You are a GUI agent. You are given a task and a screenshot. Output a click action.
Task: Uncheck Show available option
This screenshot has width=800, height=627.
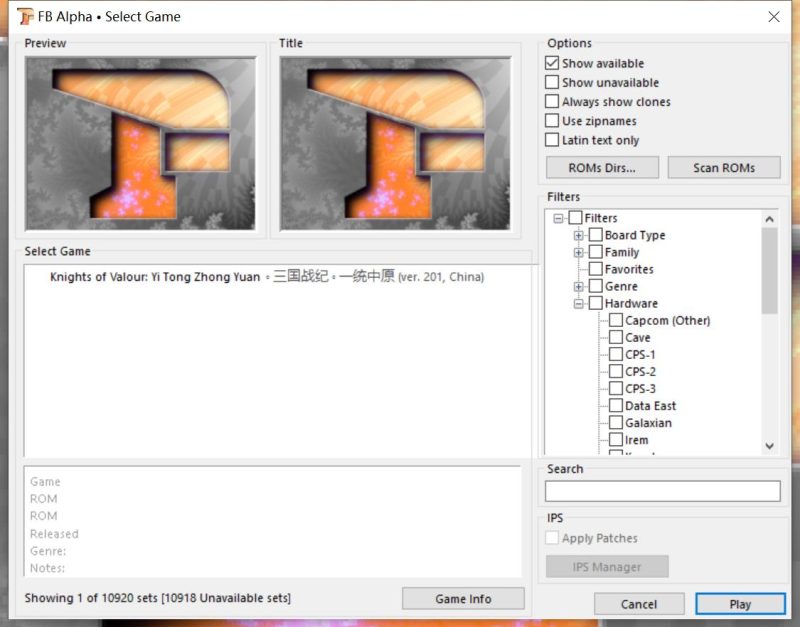552,63
